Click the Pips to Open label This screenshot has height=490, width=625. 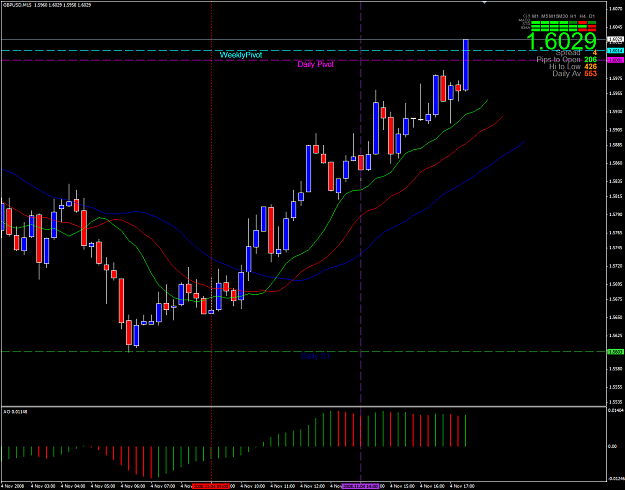point(558,60)
